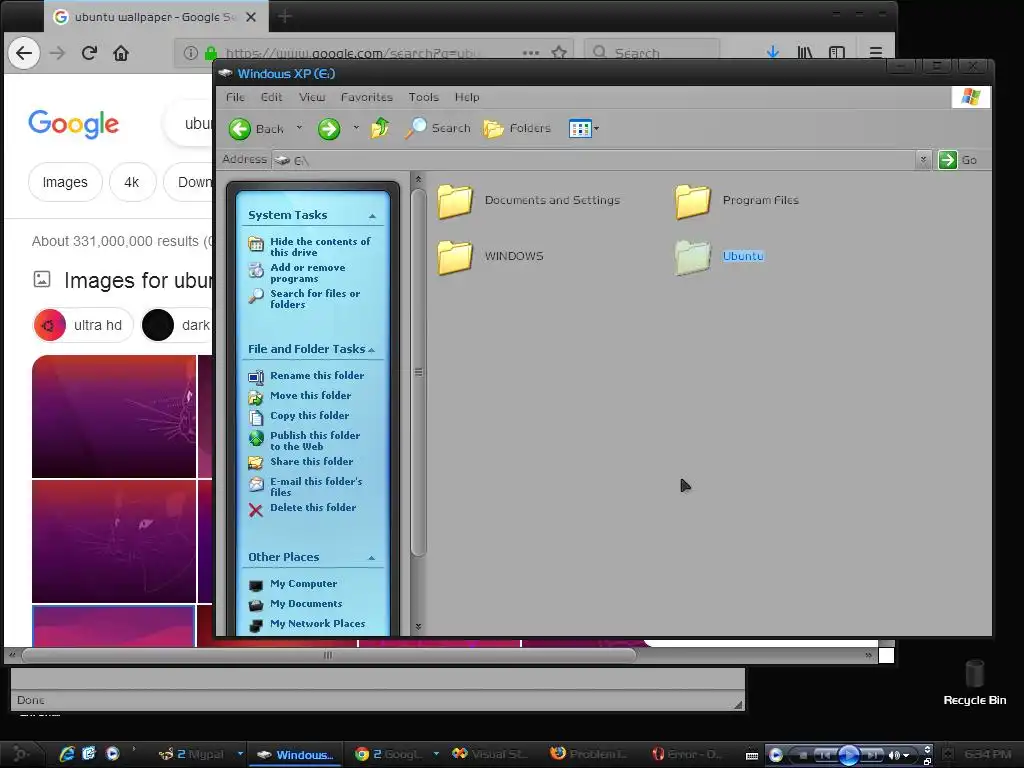Image resolution: width=1024 pixels, height=768 pixels.
Task: Expand the Views dropdown arrow
Action: click(x=596, y=129)
